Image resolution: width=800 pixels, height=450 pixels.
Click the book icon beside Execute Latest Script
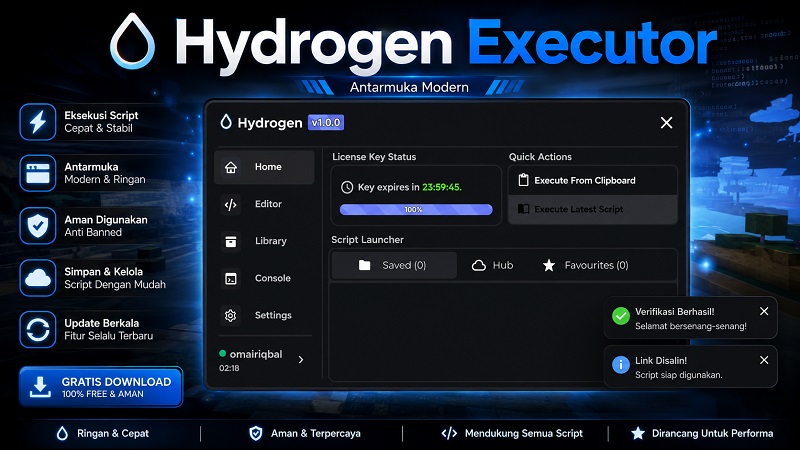(523, 209)
